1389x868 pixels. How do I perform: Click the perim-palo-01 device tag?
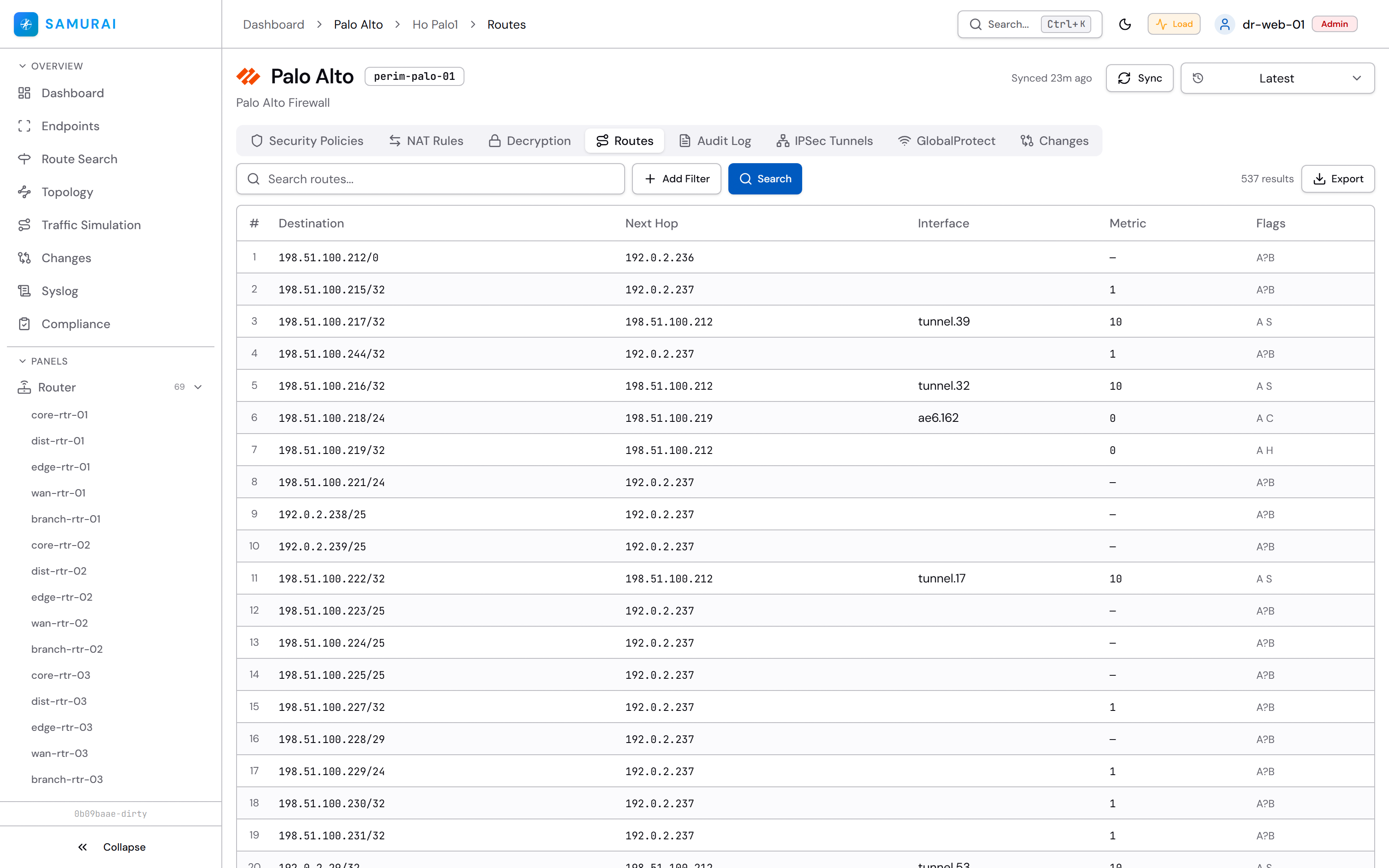click(415, 76)
